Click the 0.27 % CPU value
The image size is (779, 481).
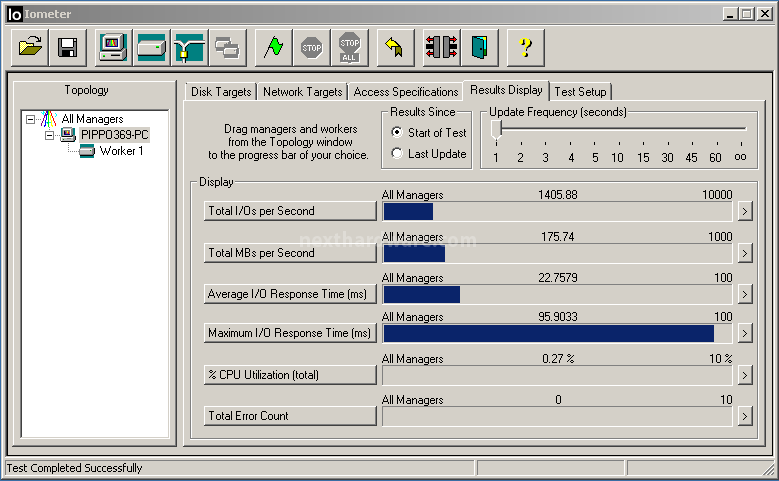pos(558,359)
